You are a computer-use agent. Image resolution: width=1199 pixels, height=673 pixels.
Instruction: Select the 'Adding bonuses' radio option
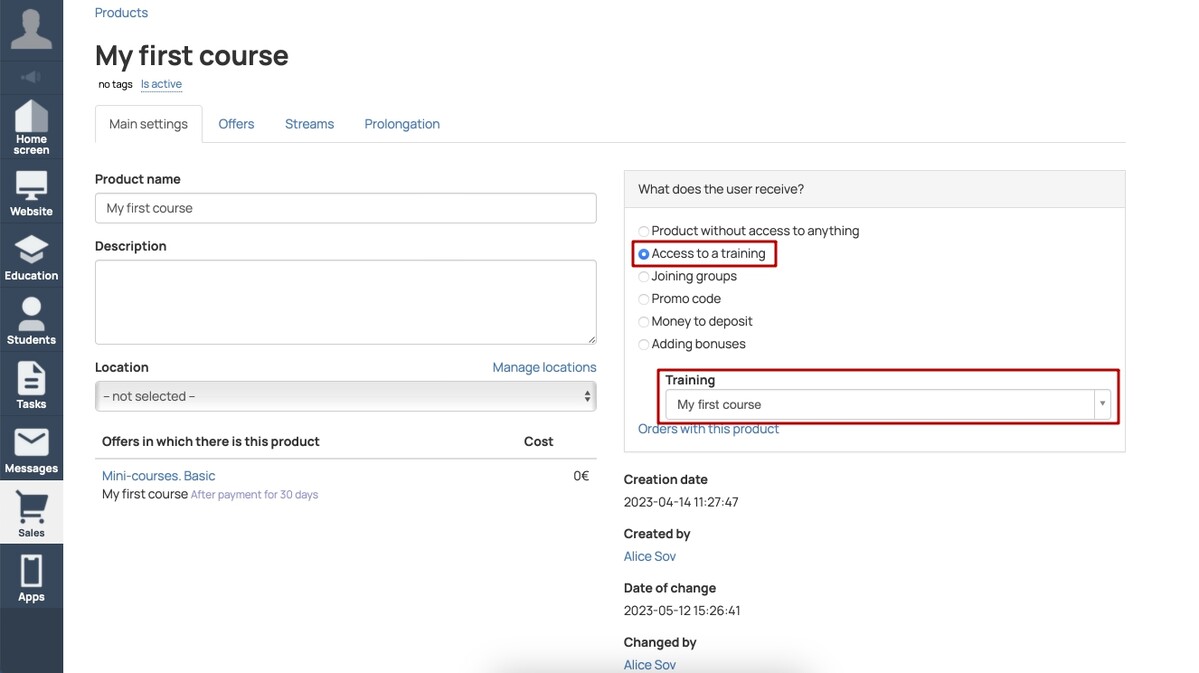click(x=644, y=345)
